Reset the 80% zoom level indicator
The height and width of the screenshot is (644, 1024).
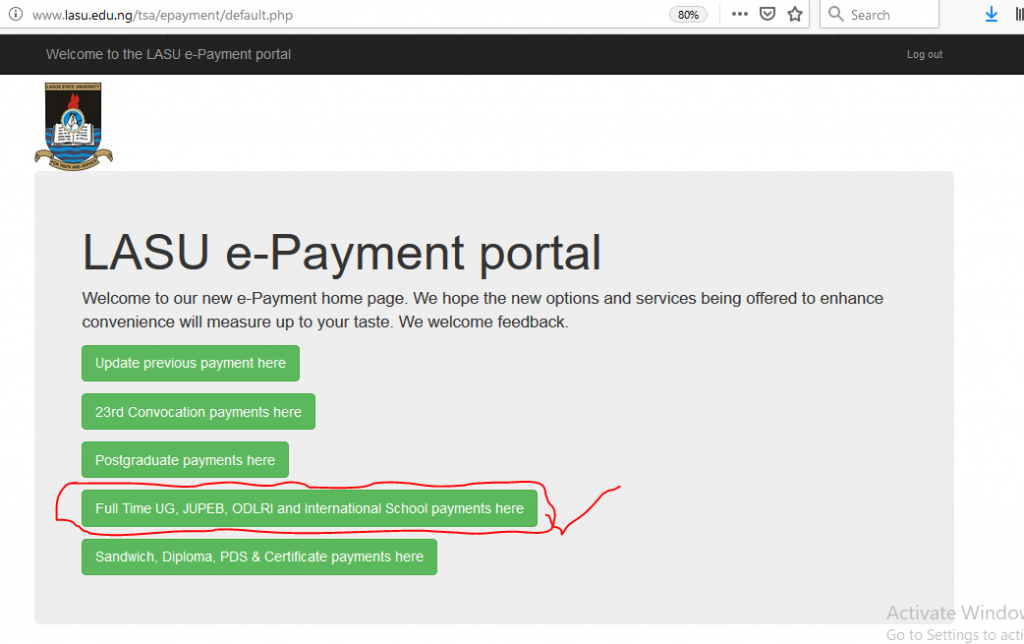tap(688, 15)
